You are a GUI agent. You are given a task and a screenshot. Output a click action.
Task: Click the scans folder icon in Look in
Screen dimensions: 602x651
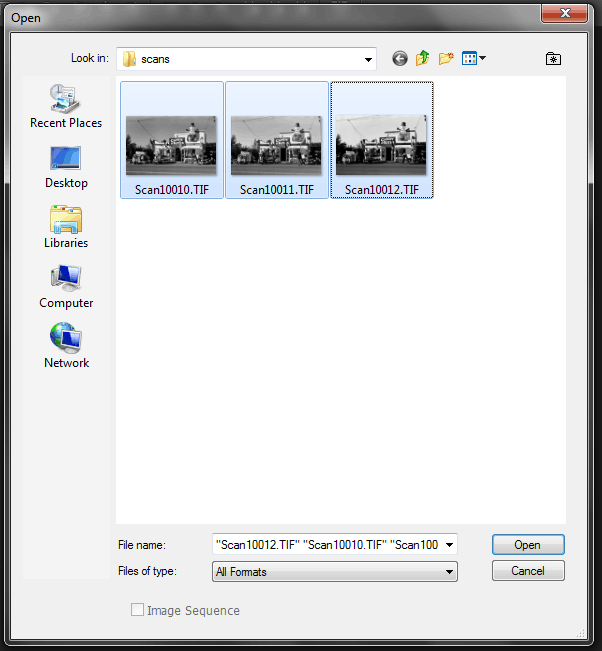pyautogui.click(x=129, y=59)
